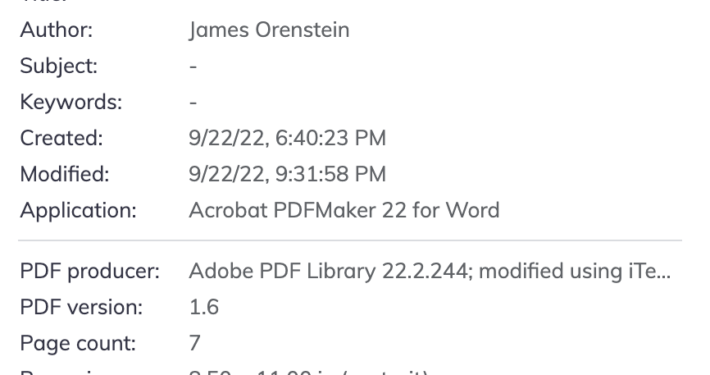
Task: Select the empty Subject value dash
Action: (193, 67)
